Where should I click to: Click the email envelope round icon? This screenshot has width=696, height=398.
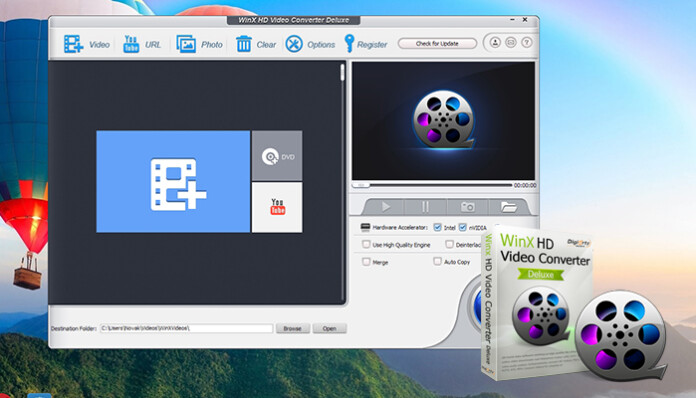coord(511,43)
